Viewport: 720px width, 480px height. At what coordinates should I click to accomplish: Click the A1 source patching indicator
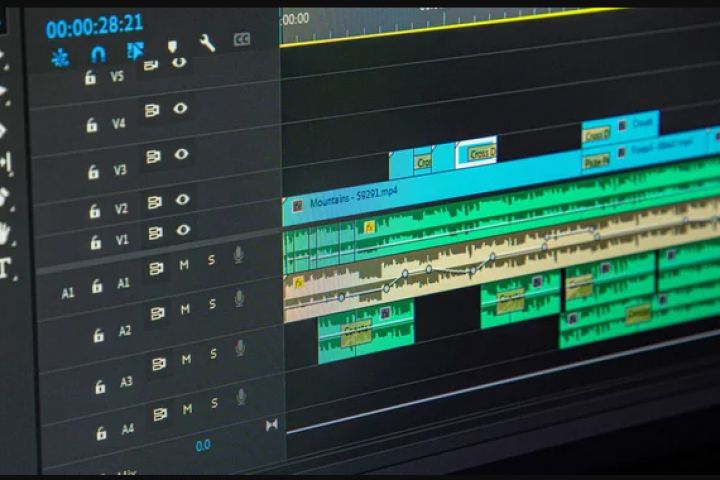coord(68,293)
